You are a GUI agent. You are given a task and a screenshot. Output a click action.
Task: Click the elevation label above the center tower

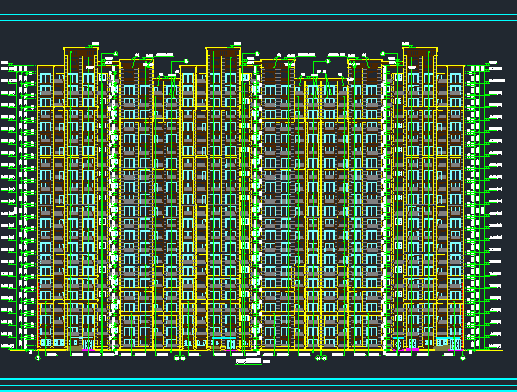[237, 44]
